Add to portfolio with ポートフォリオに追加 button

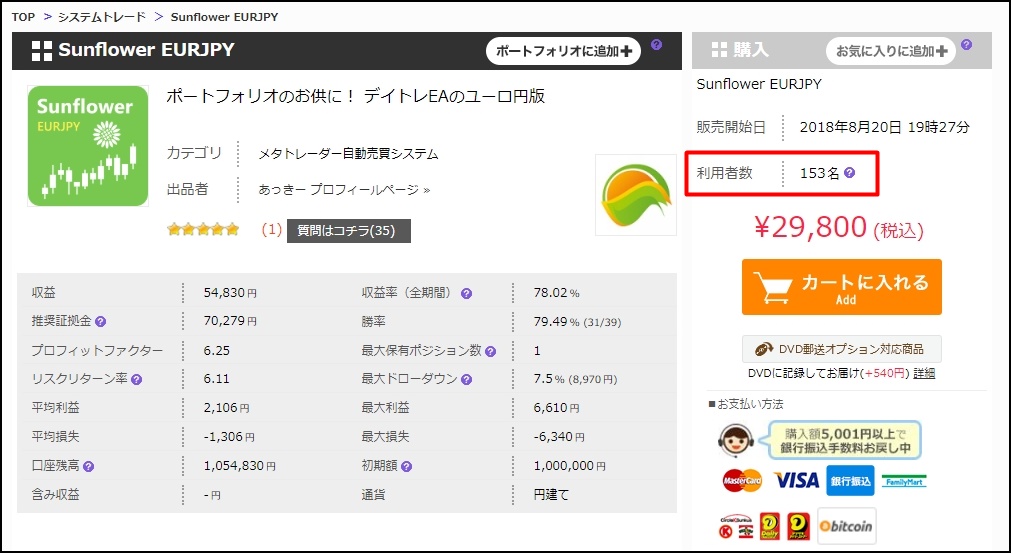pos(564,51)
